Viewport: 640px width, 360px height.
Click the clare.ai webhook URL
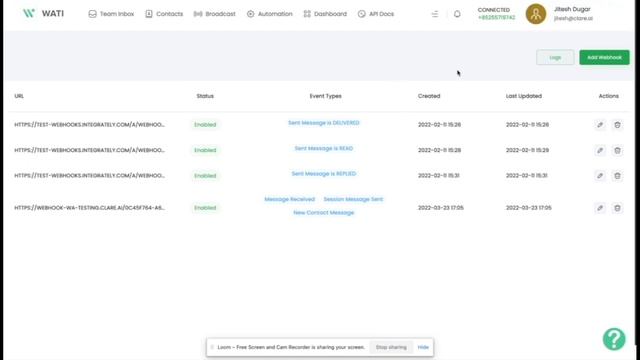click(89, 208)
